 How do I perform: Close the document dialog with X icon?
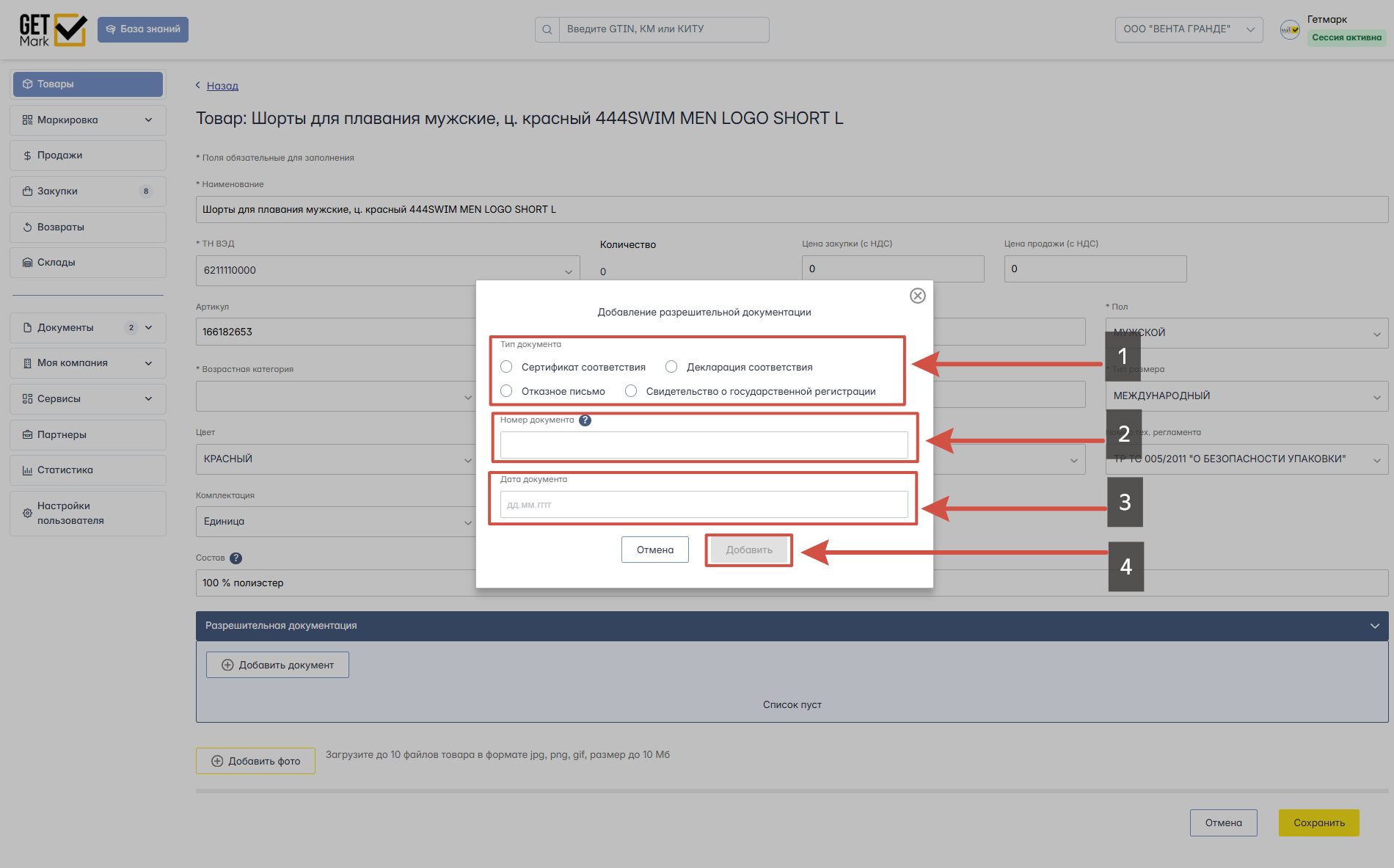point(917,296)
